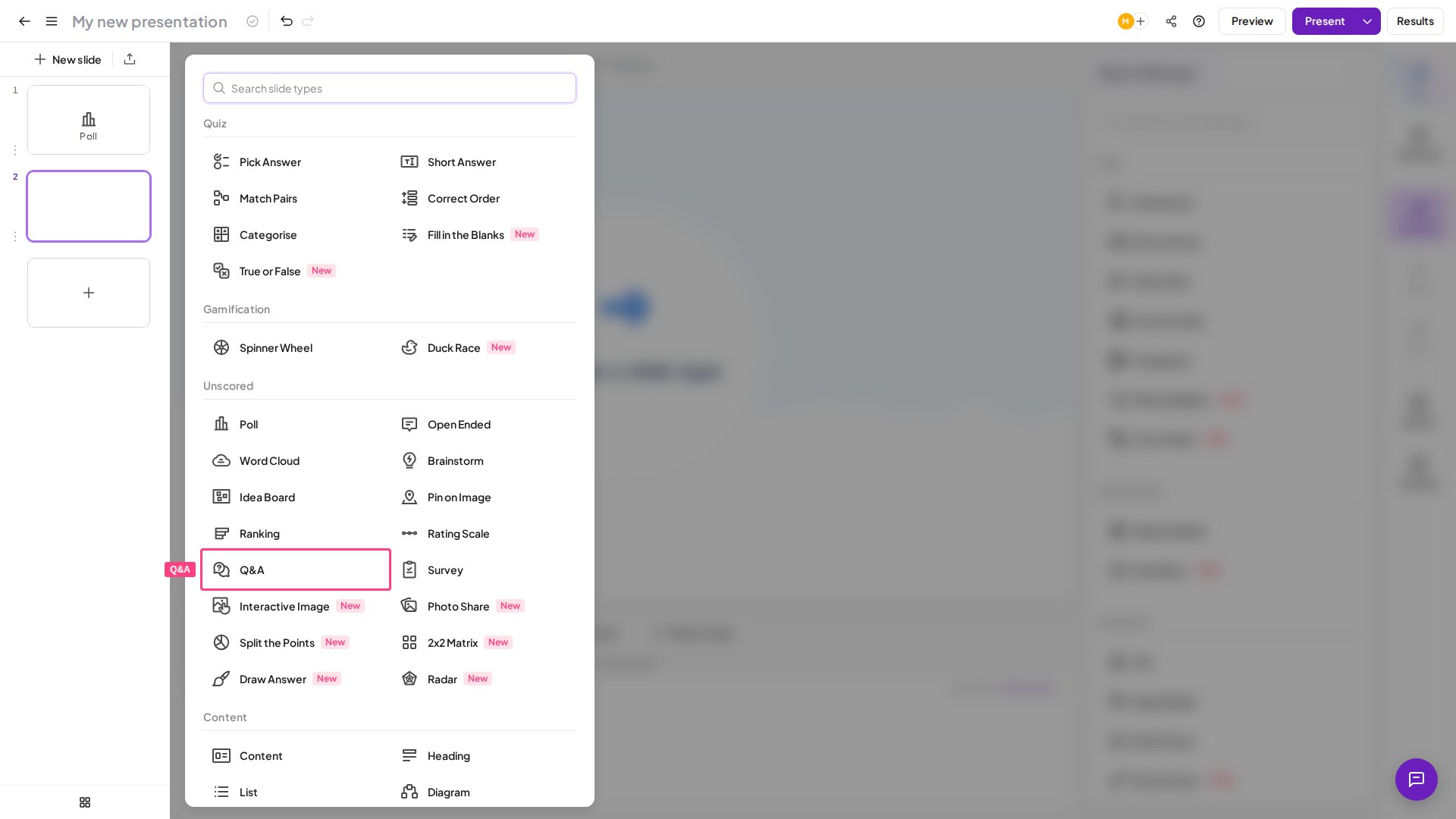Click the True or False option

[x=296, y=271]
